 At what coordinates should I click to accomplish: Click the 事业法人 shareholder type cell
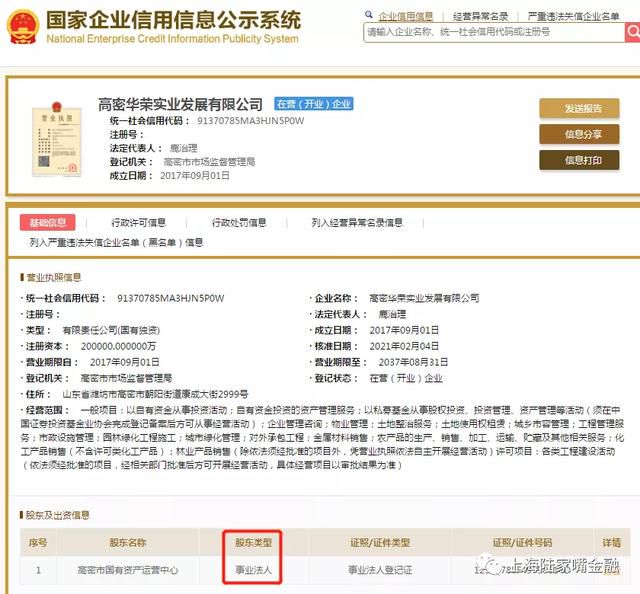coord(253,570)
